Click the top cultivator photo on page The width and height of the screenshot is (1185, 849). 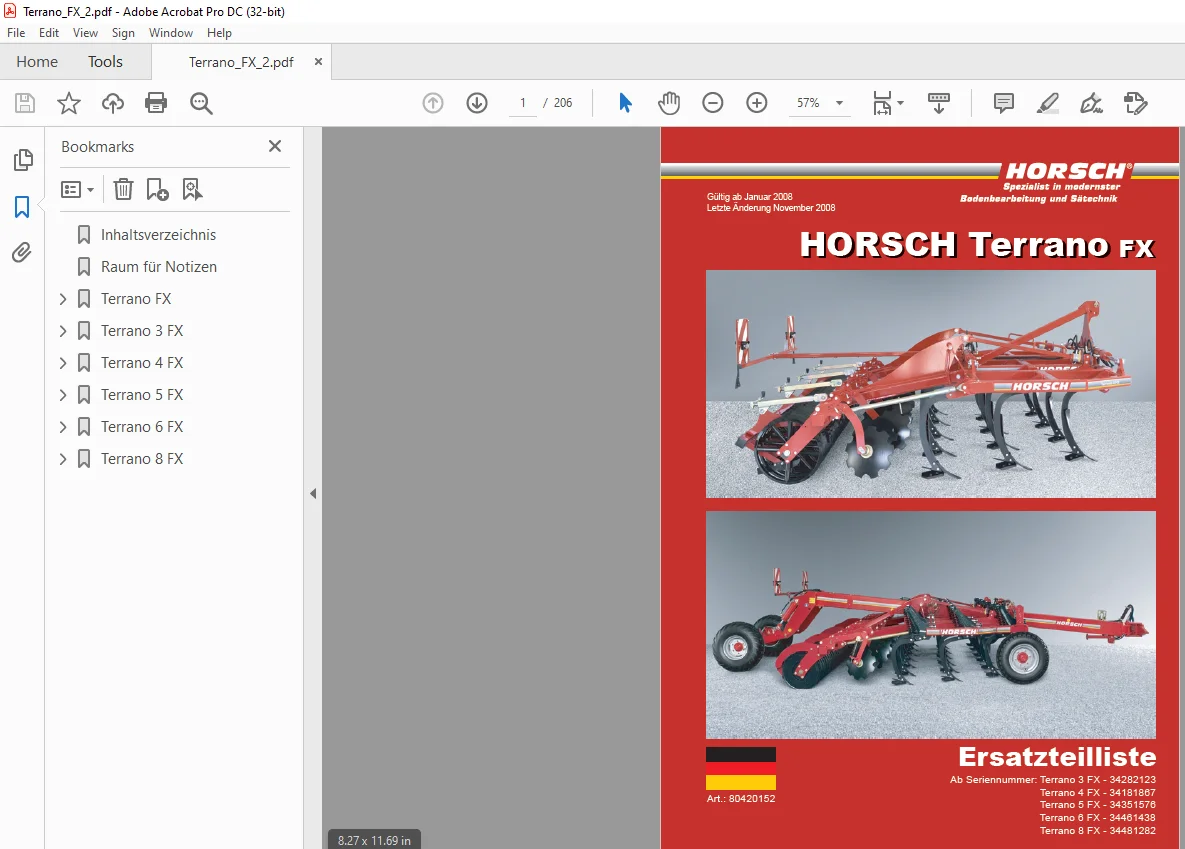[930, 384]
